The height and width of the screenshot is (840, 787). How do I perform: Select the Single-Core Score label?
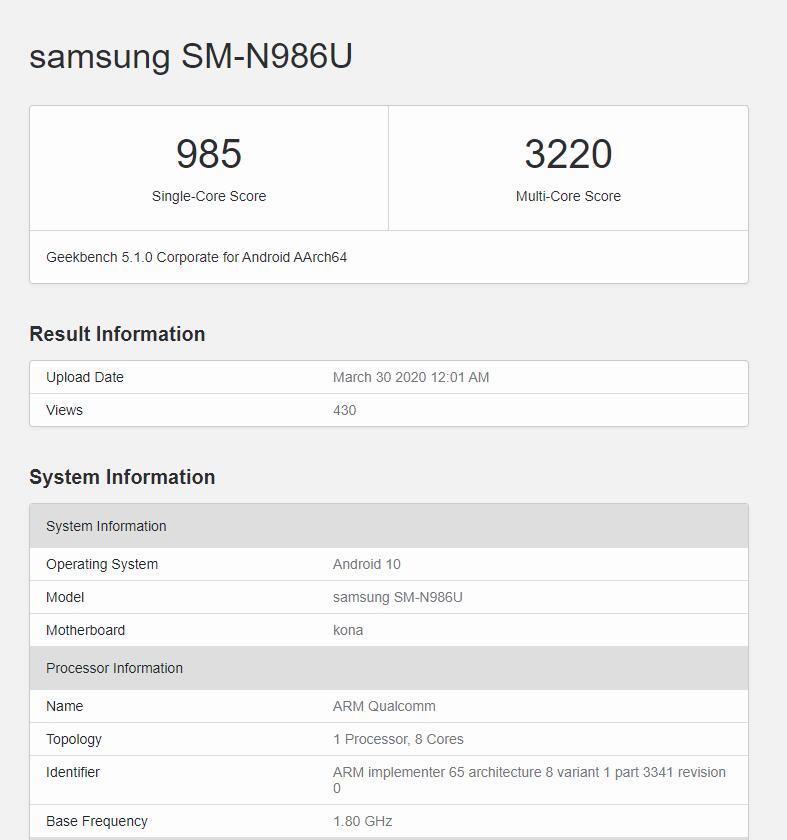point(209,196)
